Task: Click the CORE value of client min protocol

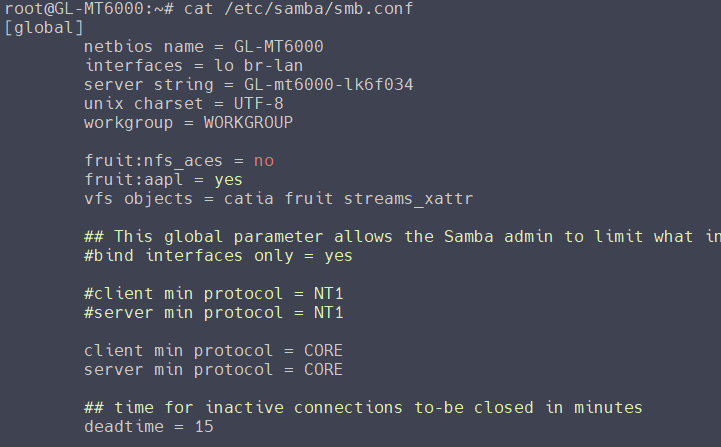Action: (323, 351)
